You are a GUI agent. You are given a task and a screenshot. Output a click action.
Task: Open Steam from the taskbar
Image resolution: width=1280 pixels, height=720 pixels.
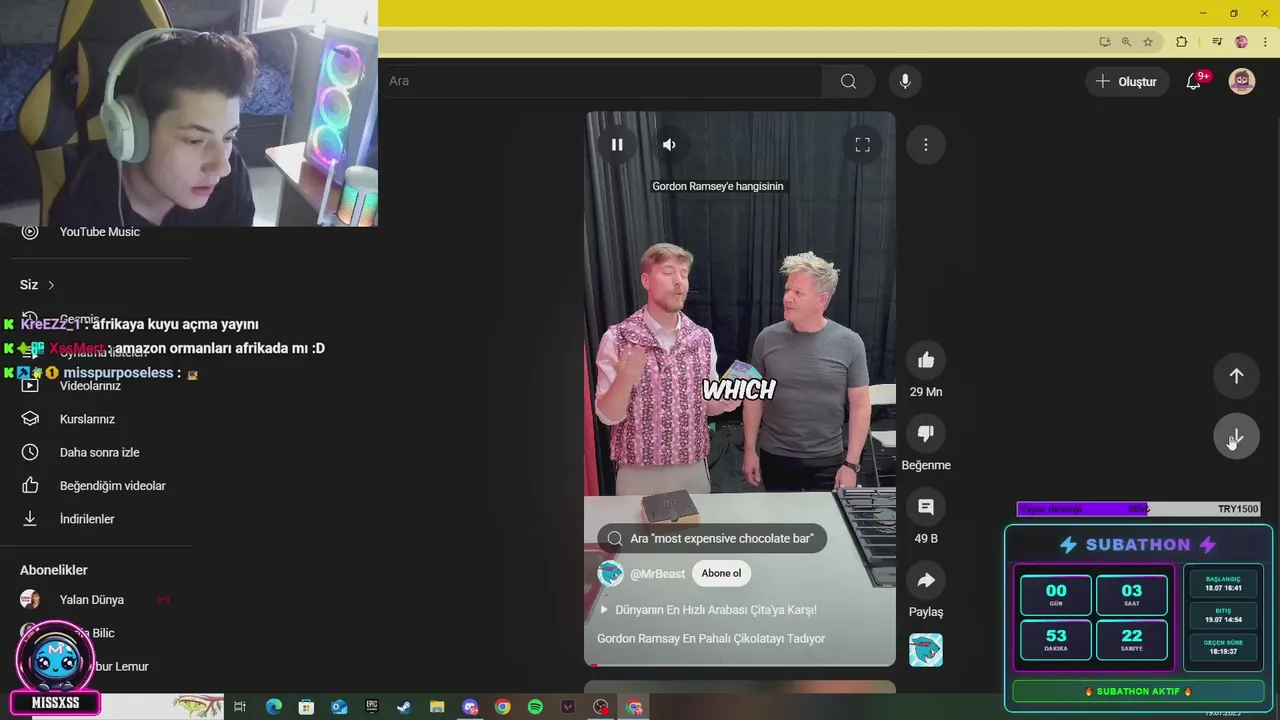(404, 707)
